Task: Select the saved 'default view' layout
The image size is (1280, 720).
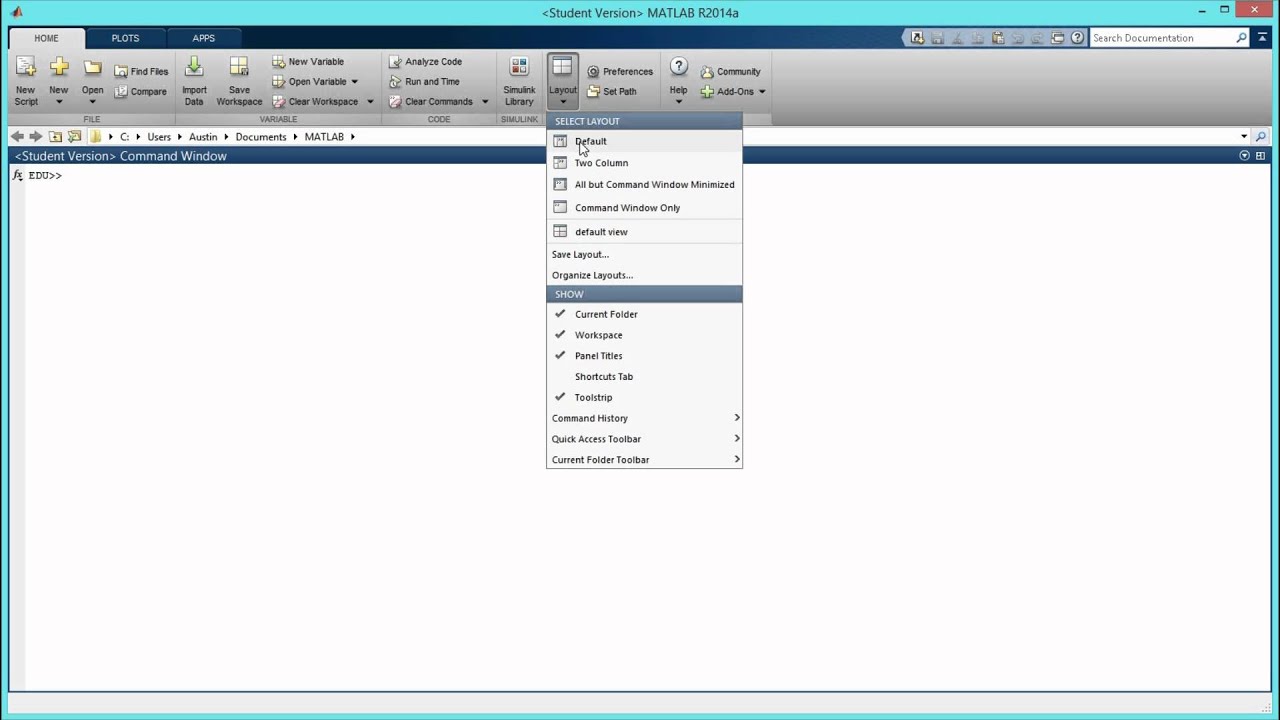Action: [x=644, y=232]
